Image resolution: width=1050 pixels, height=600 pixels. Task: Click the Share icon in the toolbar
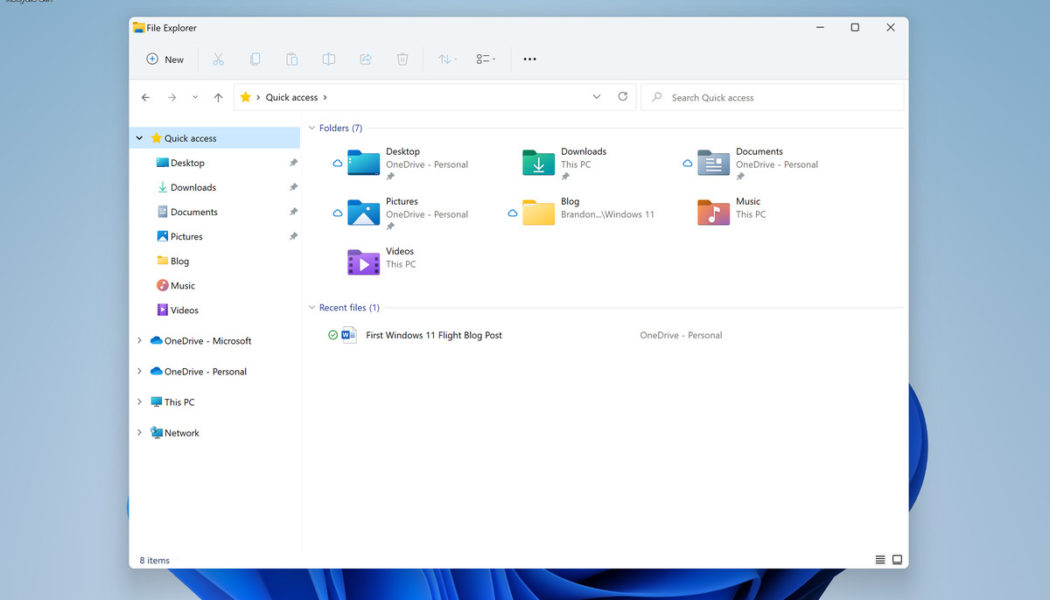366,59
